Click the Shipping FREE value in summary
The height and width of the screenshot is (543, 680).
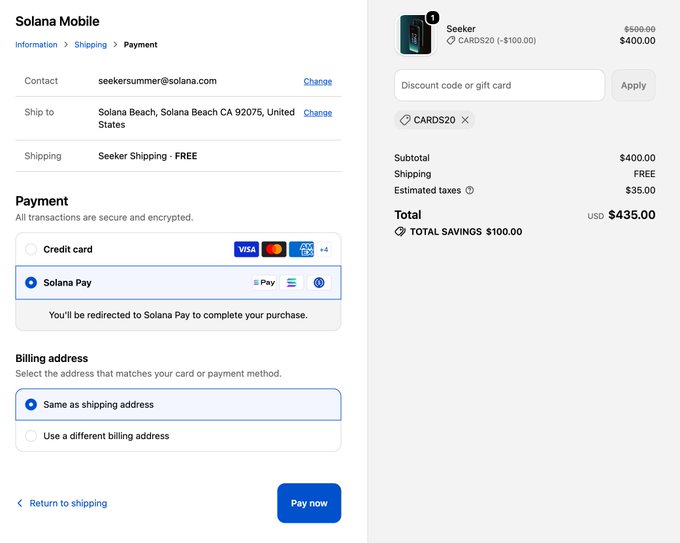tap(644, 174)
